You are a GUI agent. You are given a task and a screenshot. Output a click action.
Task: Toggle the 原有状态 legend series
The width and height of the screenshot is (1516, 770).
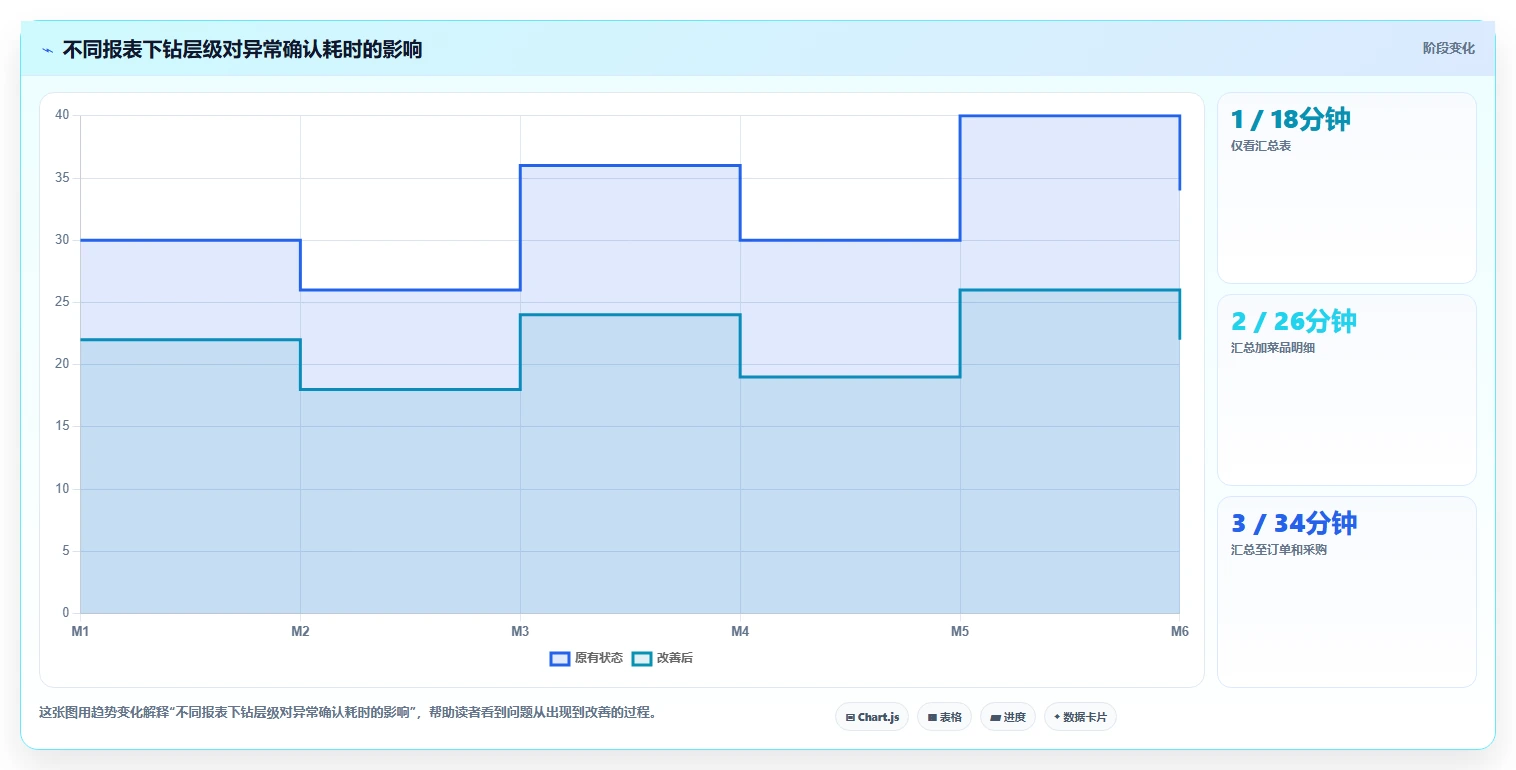point(586,658)
